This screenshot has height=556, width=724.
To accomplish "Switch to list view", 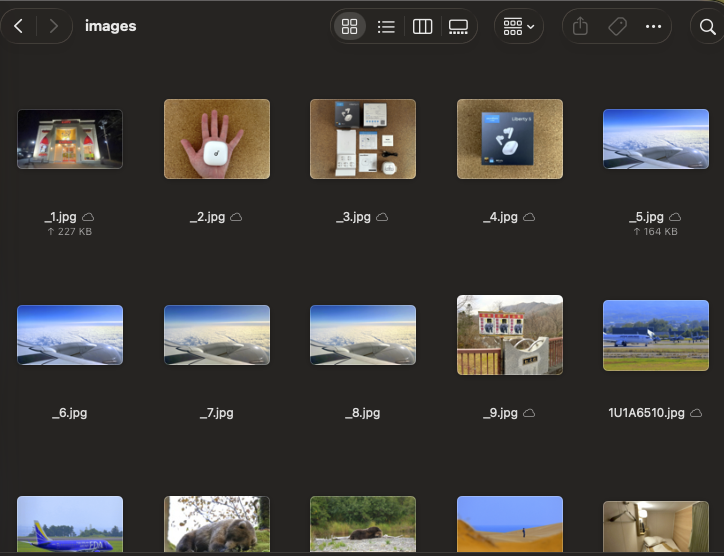I will pos(386,26).
